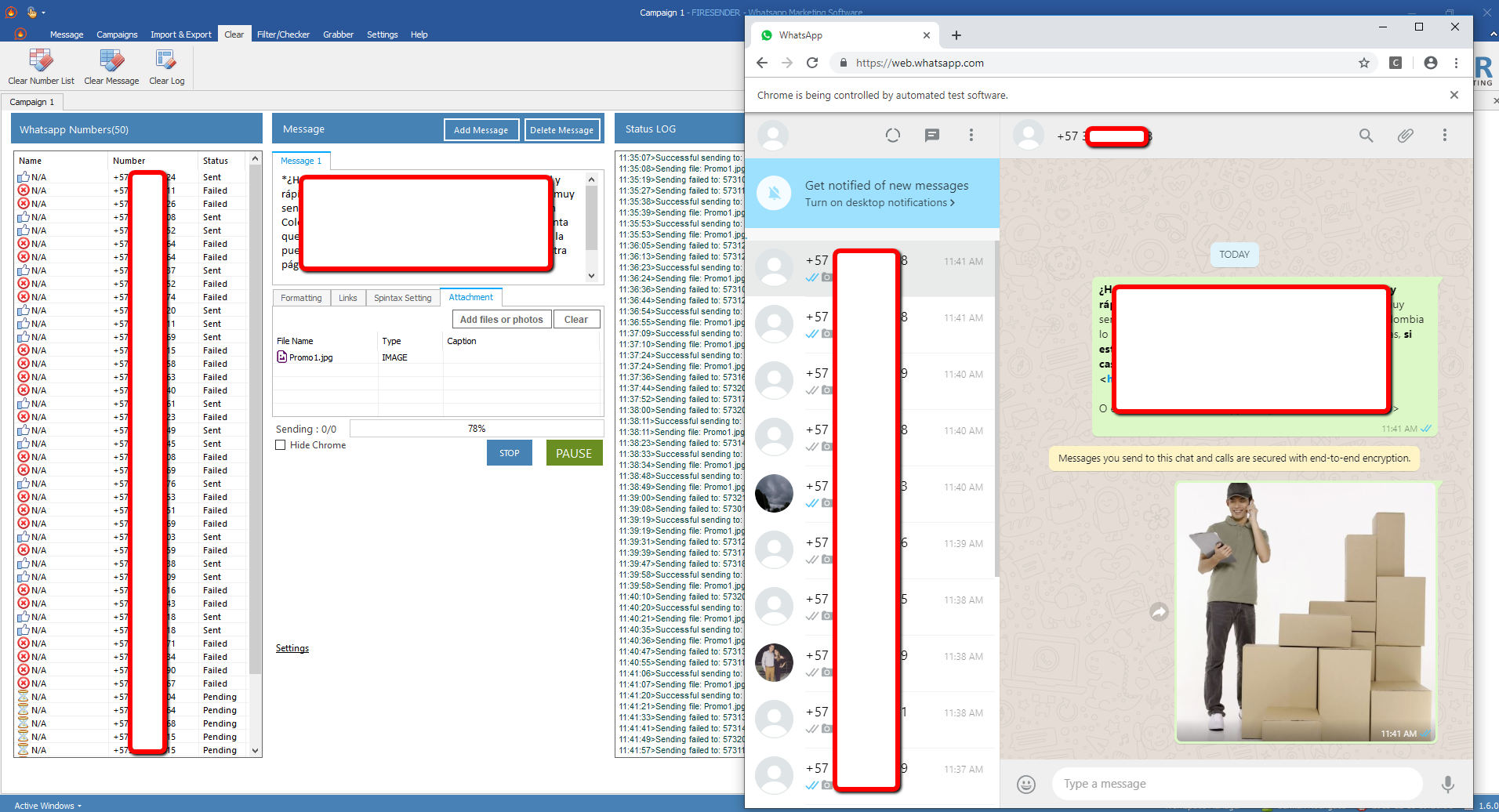Click the muted bell notification icon

775,194
